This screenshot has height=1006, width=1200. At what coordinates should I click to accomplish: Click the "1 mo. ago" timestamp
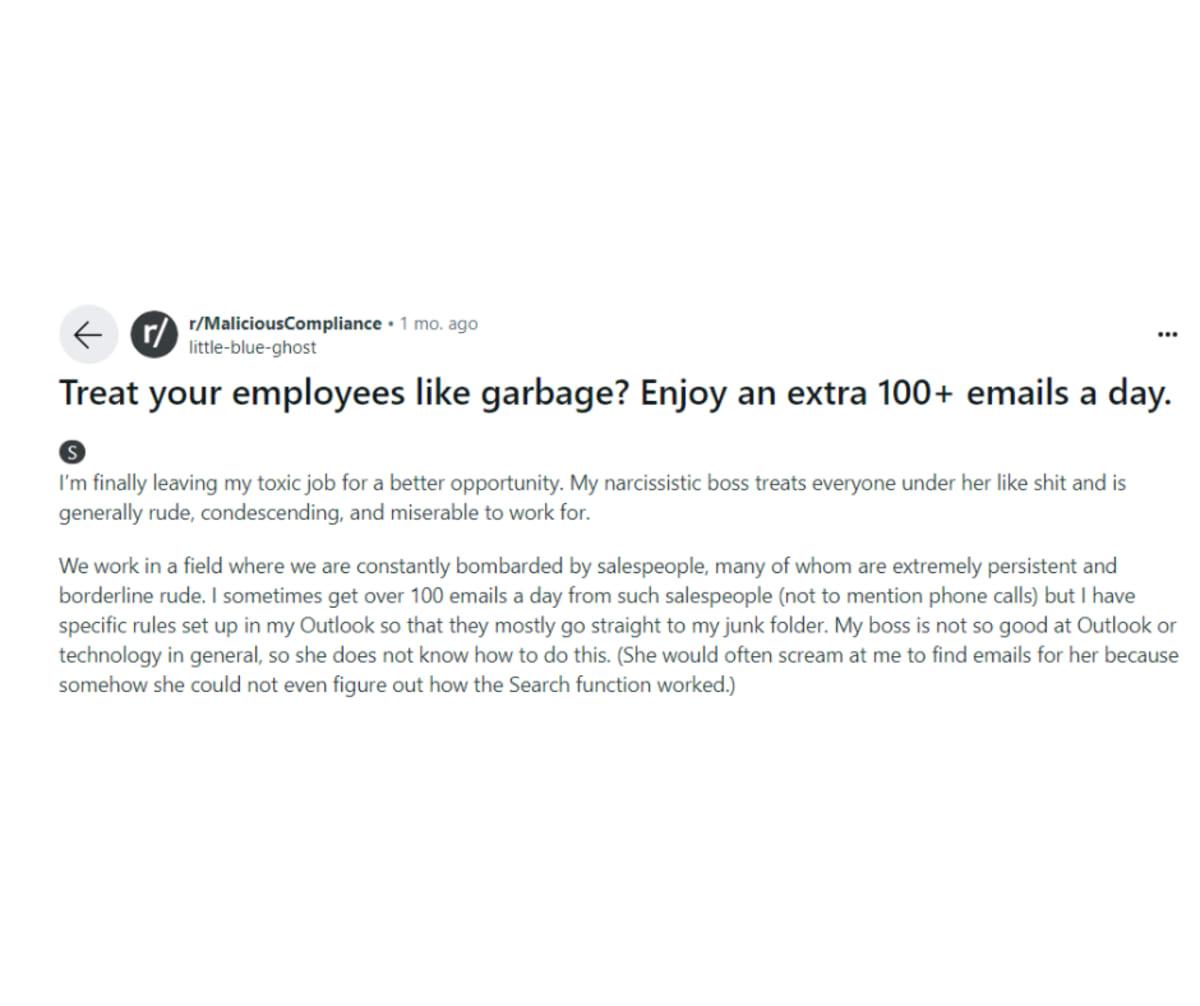(x=439, y=323)
